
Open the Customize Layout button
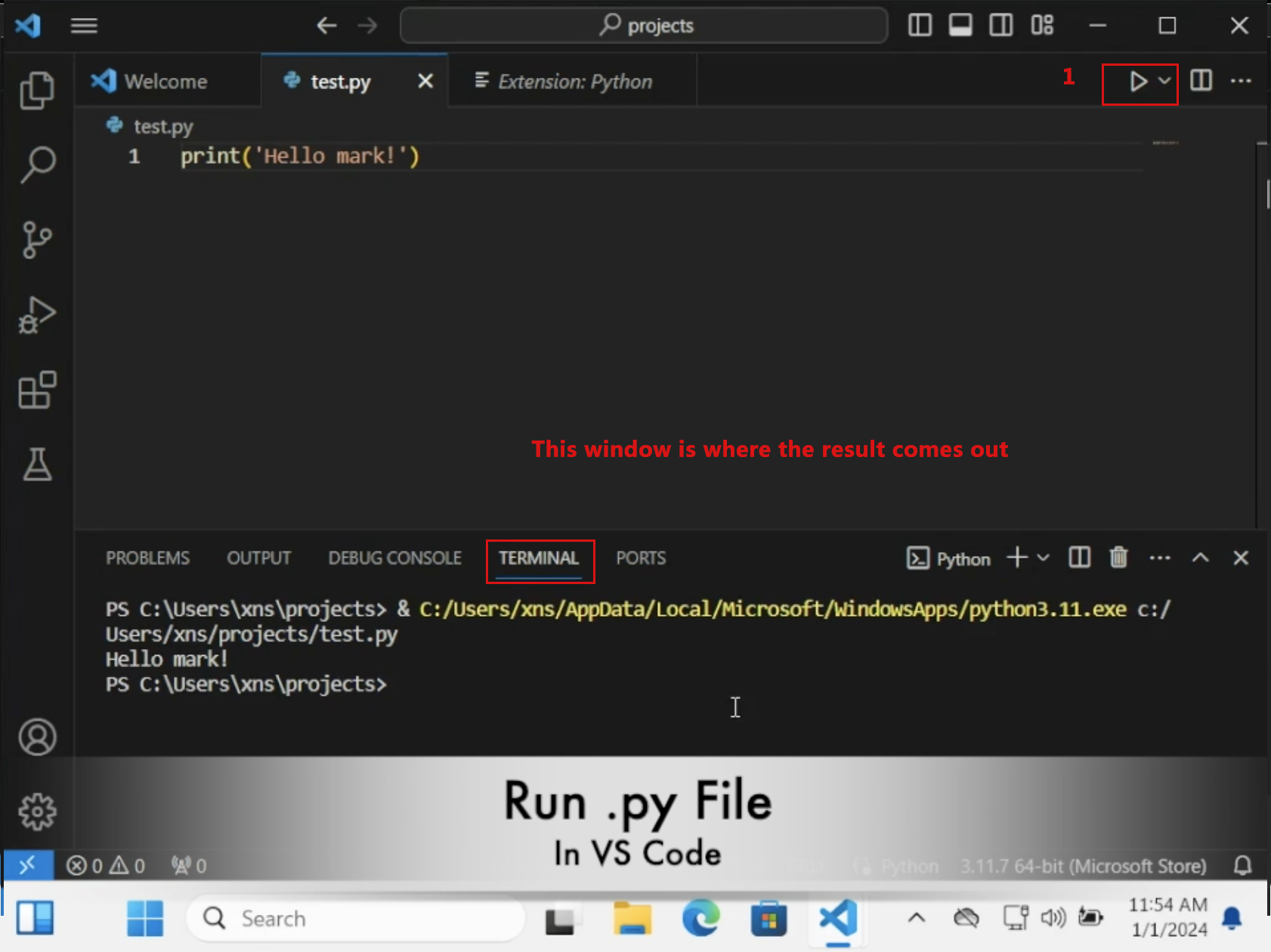(x=1042, y=25)
